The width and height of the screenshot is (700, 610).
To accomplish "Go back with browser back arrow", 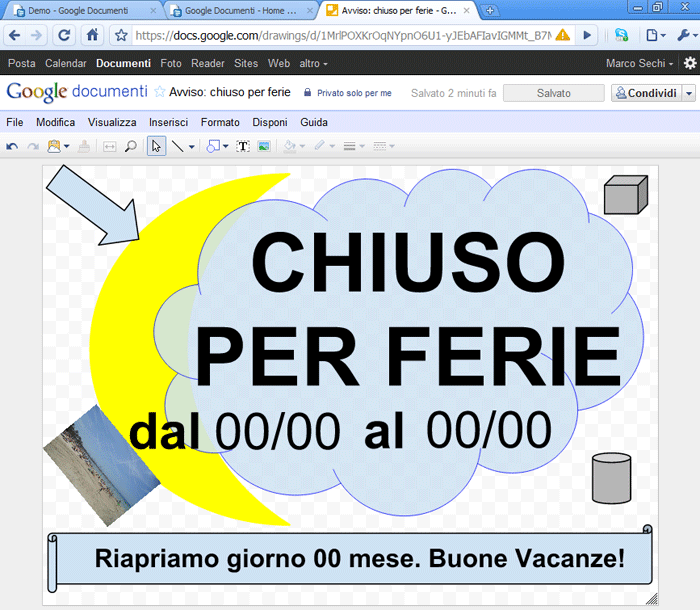I will [x=14, y=35].
